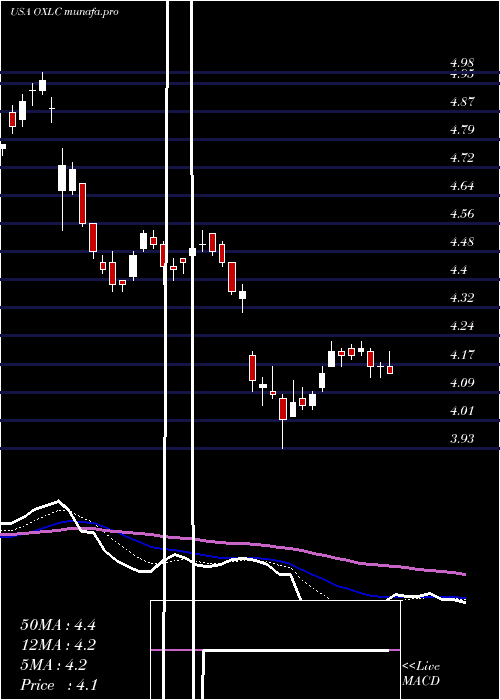Select the 4.09 price level label

462,383
